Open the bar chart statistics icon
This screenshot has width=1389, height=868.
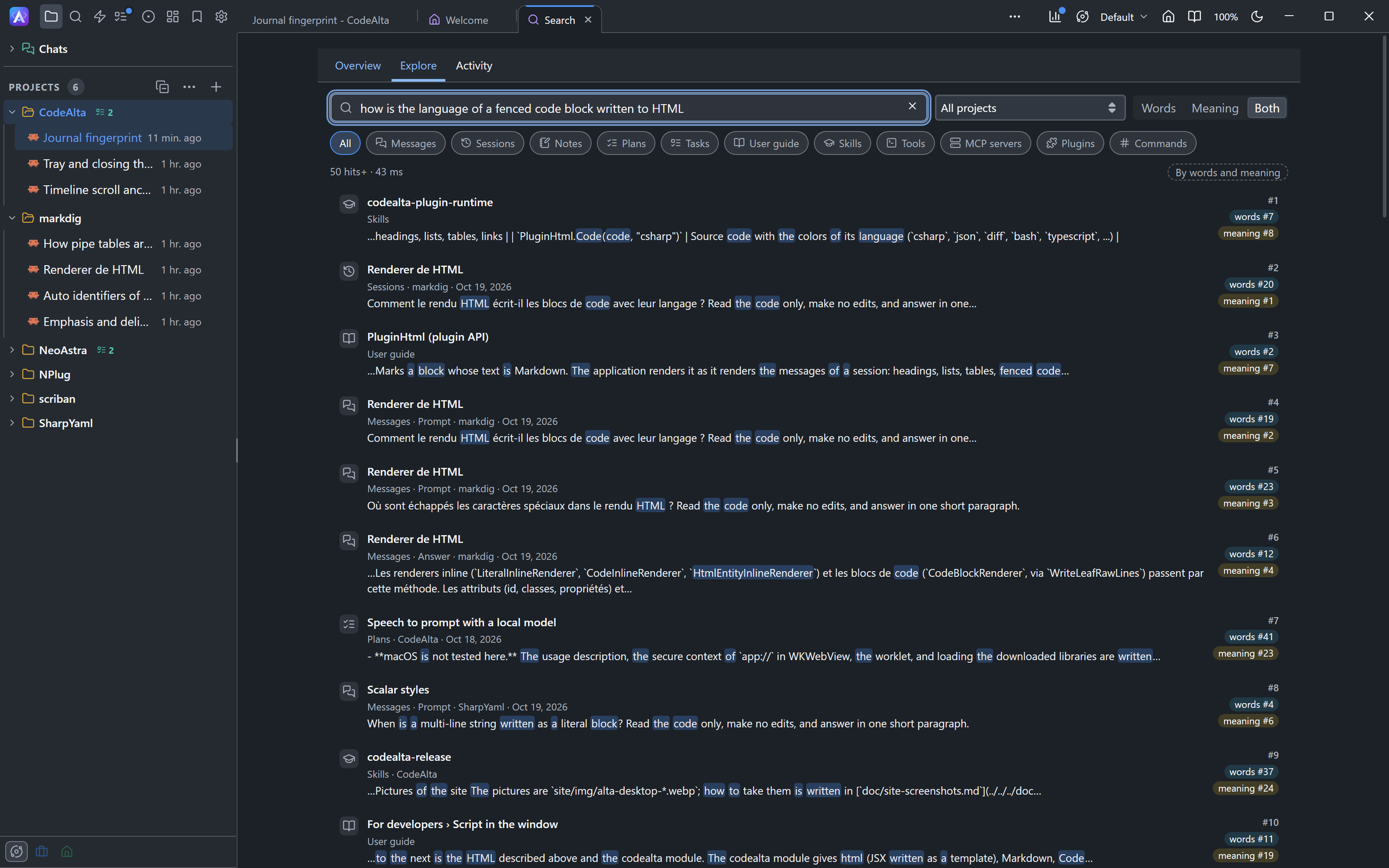(x=1055, y=17)
